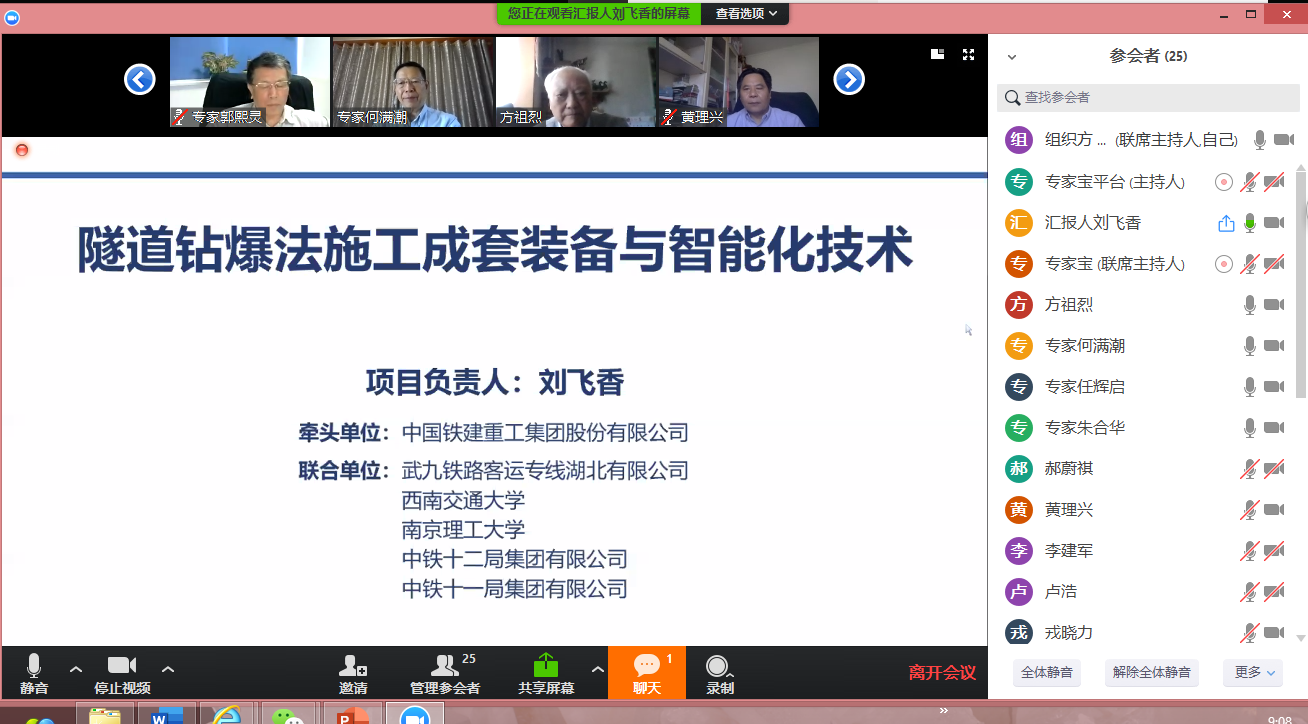1308x724 pixels.
Task: Open the manage participants panel icon
Action: tap(444, 666)
